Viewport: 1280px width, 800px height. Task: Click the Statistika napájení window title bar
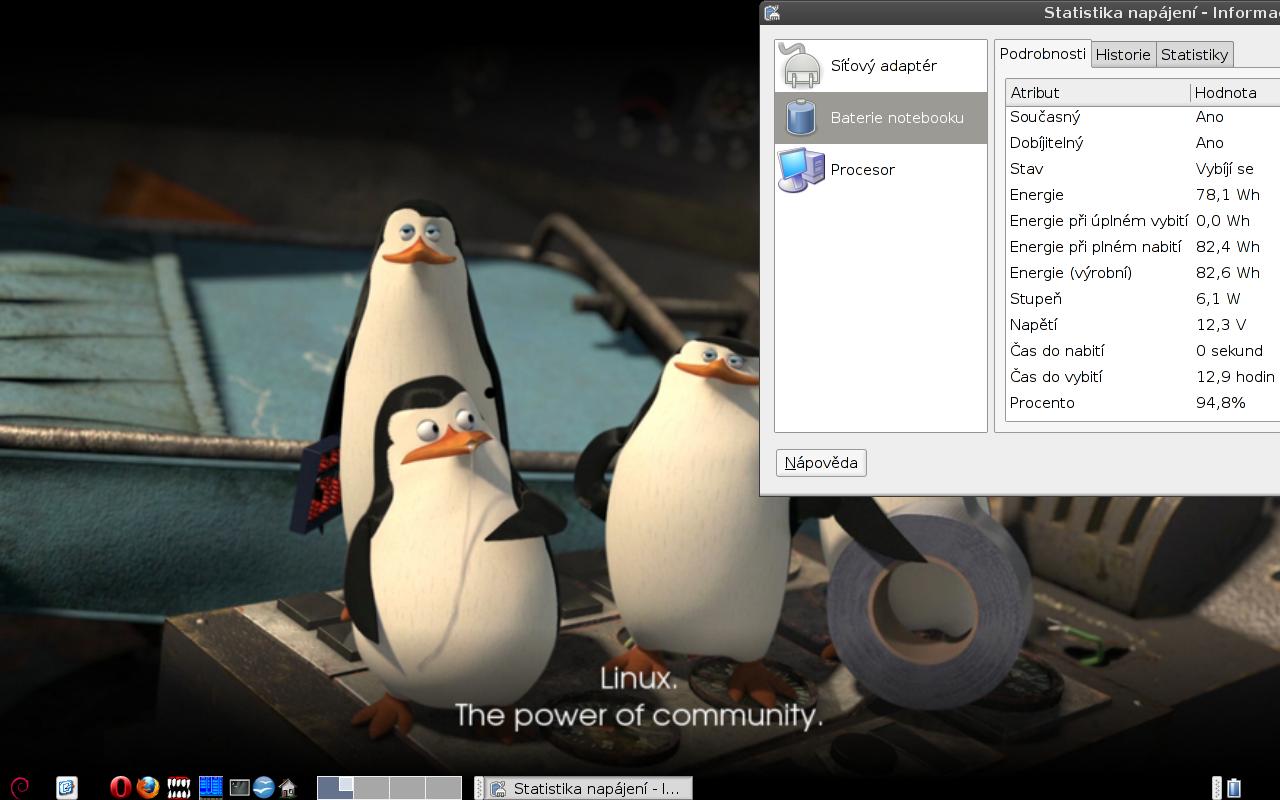[1020, 12]
